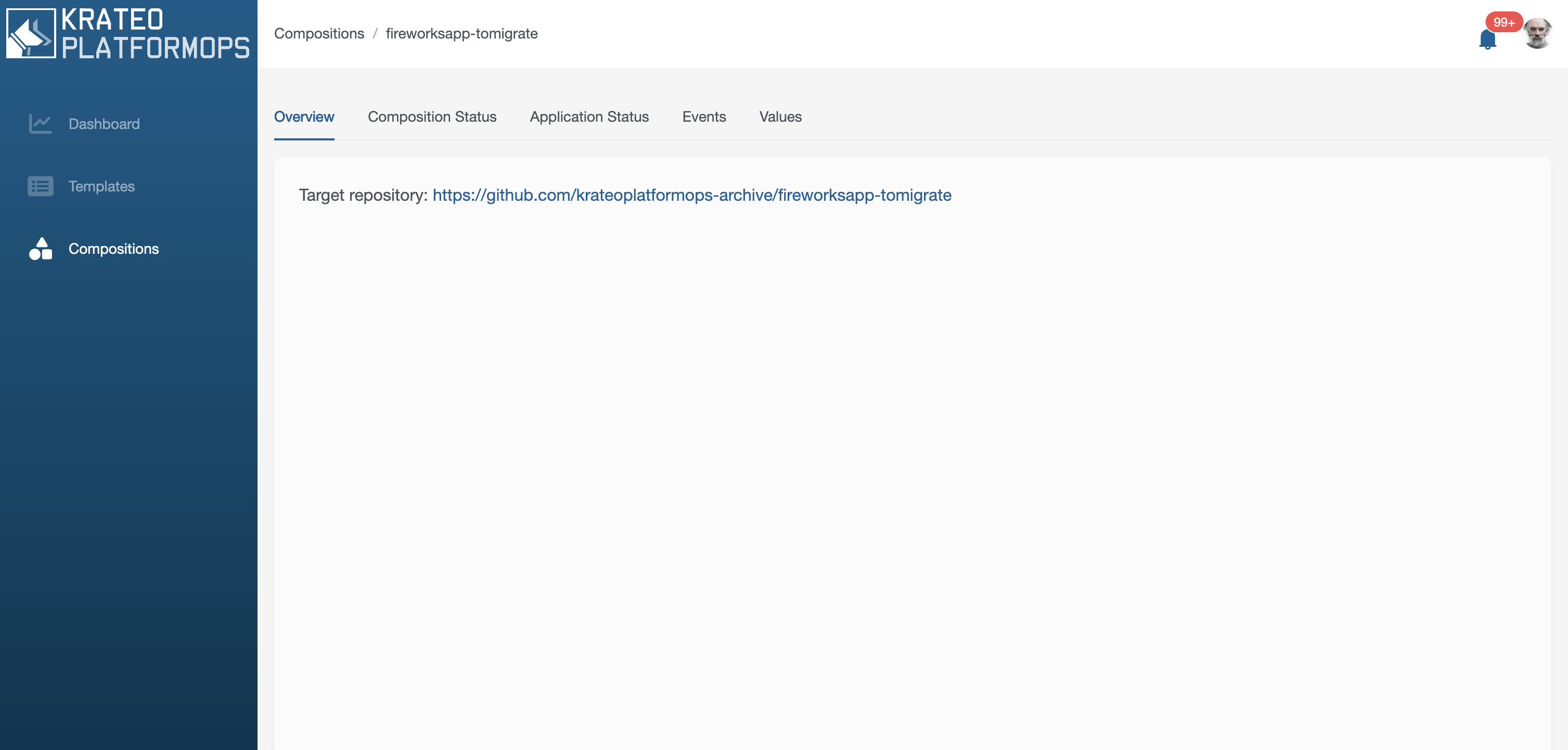Image resolution: width=1568 pixels, height=750 pixels.
Task: Click fireworksapp-tomigrate in the breadcrumb
Action: click(x=461, y=33)
